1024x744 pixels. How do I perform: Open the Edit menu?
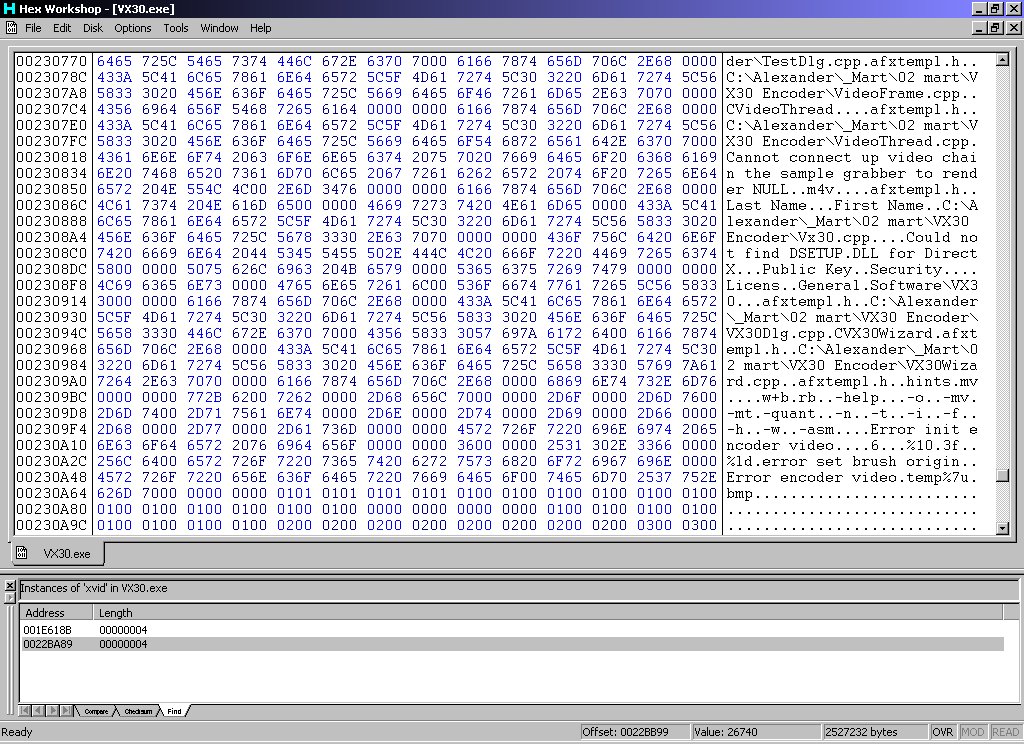(x=62, y=28)
